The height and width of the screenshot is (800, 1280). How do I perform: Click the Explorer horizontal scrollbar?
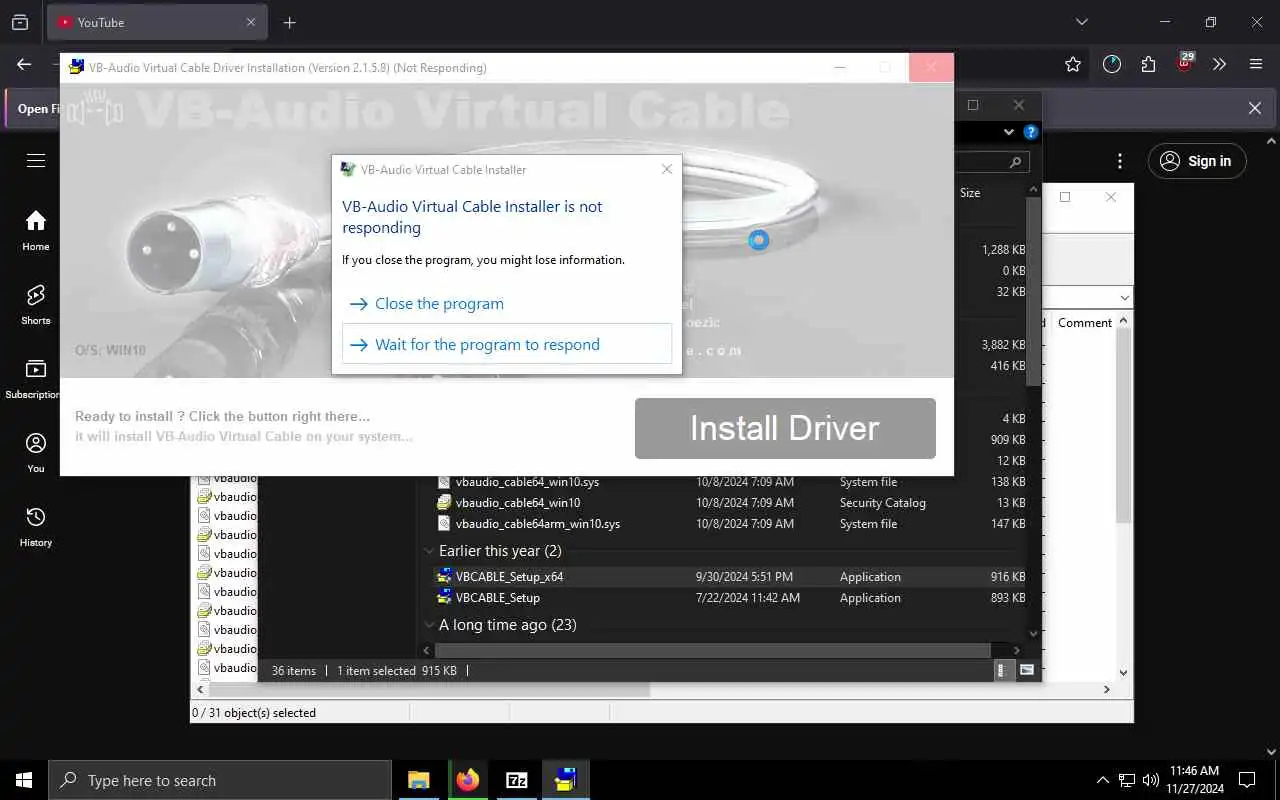(712, 651)
